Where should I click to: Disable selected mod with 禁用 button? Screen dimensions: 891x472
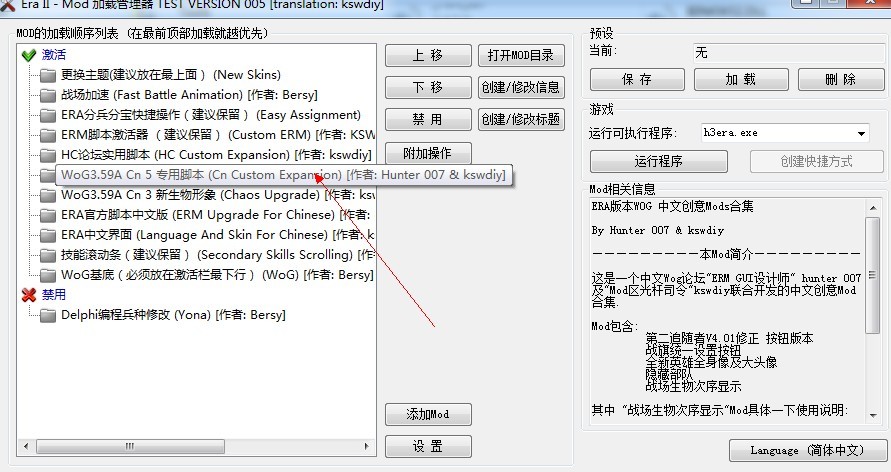point(428,119)
